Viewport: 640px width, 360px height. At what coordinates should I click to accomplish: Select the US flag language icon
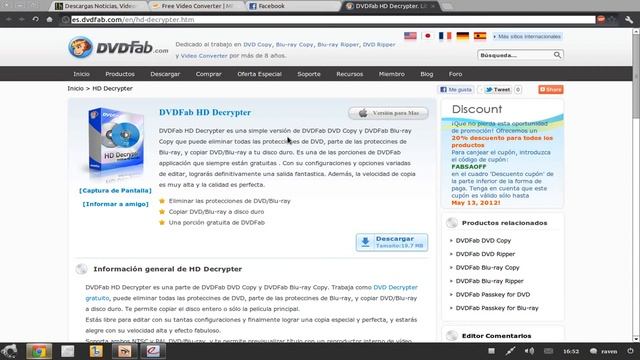[410, 36]
